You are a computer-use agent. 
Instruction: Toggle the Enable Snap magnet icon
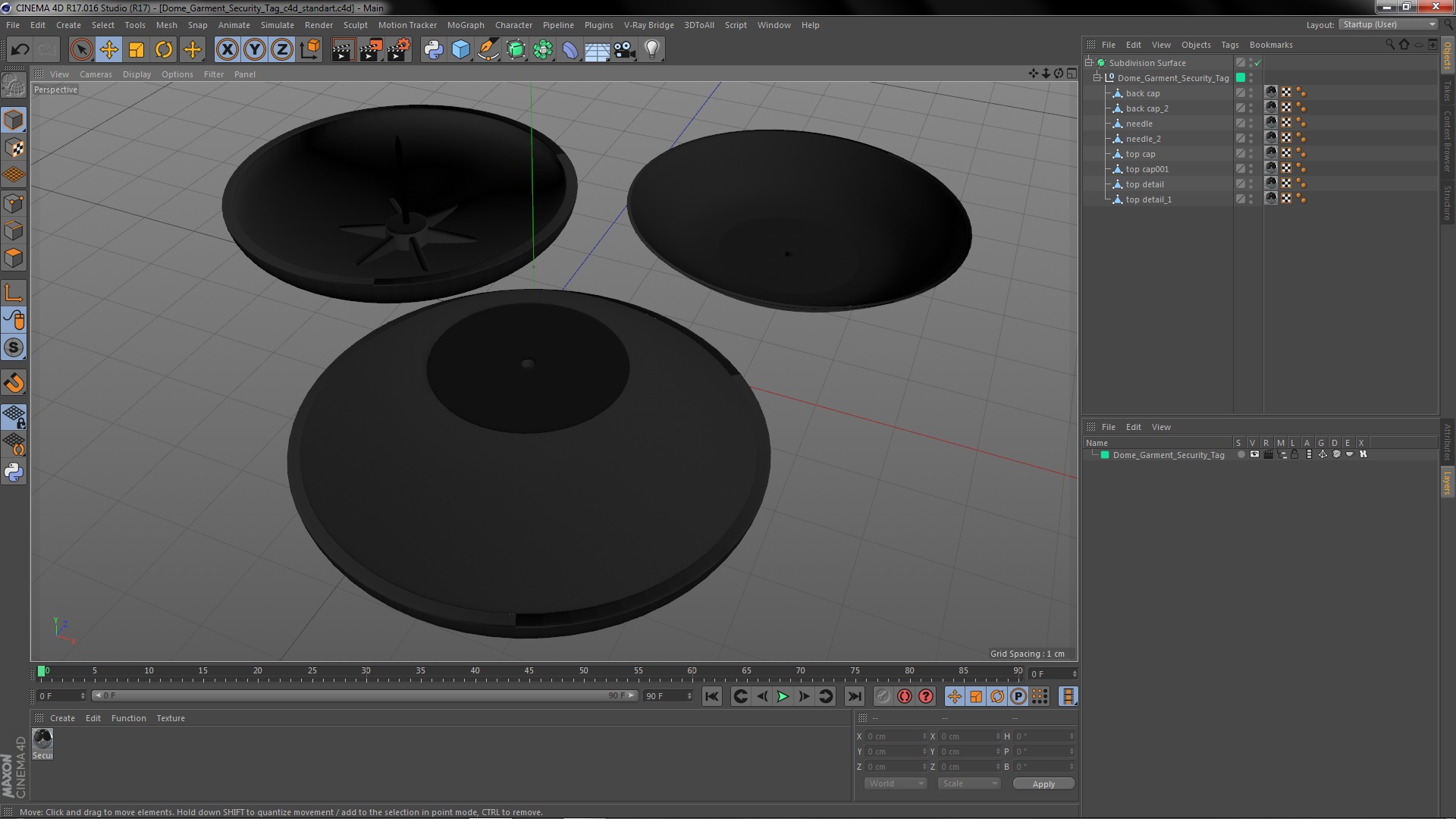tap(14, 383)
